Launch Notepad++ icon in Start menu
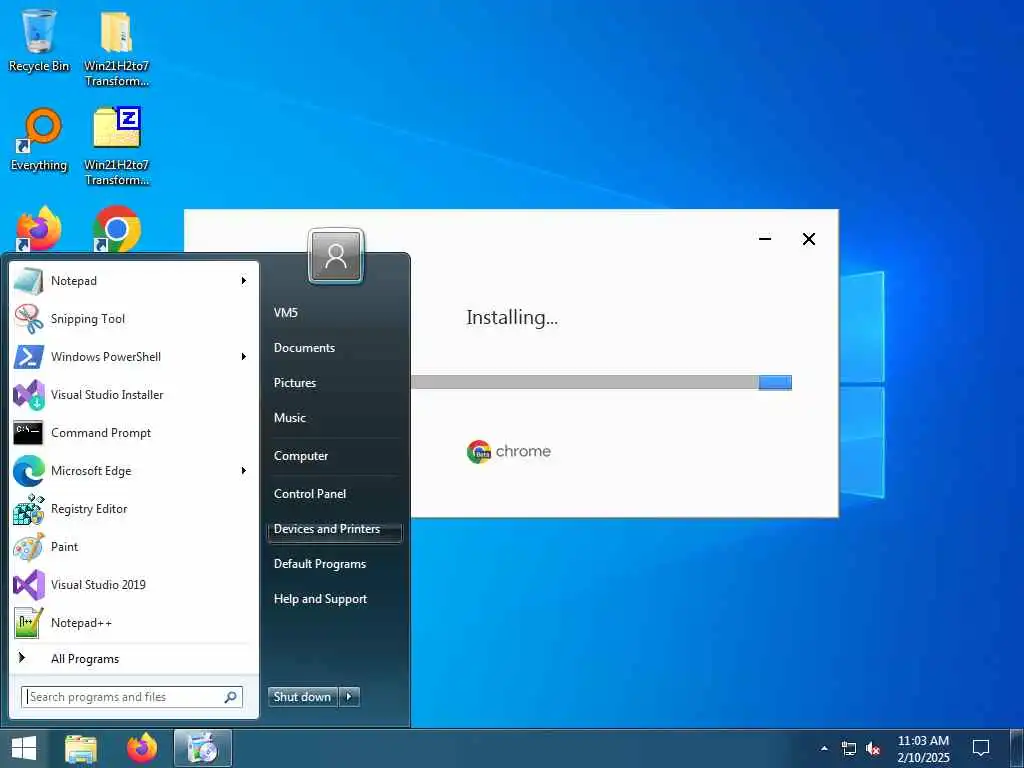1024x768 pixels. point(29,622)
